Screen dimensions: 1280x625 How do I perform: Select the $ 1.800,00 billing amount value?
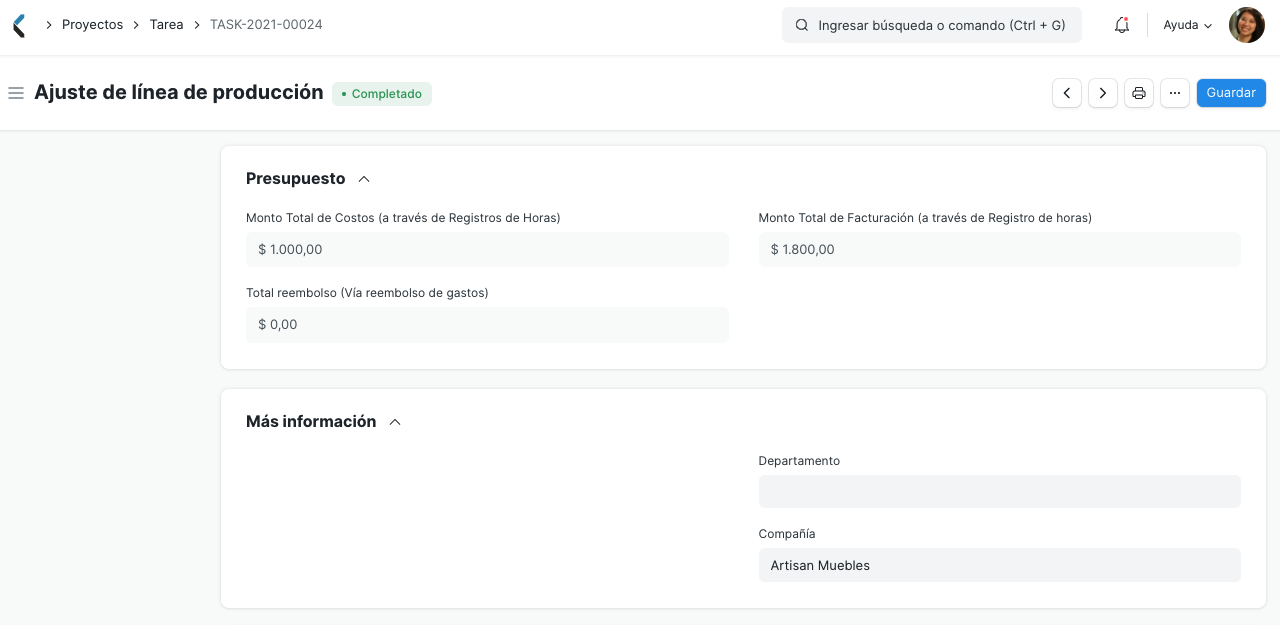tap(999, 249)
